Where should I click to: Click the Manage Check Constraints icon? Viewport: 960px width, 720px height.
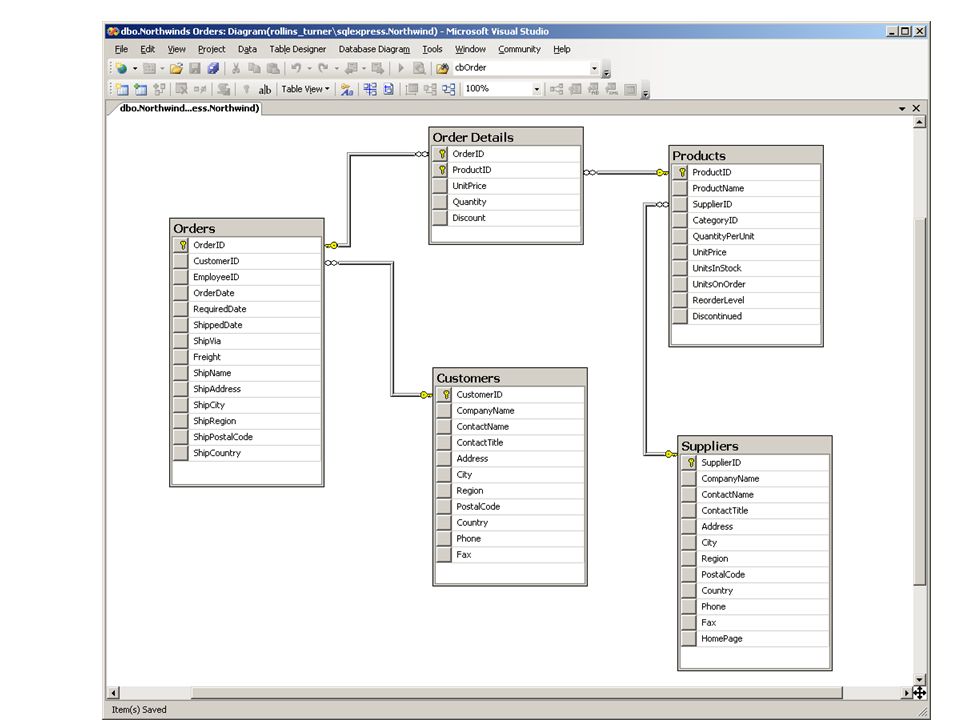630,89
